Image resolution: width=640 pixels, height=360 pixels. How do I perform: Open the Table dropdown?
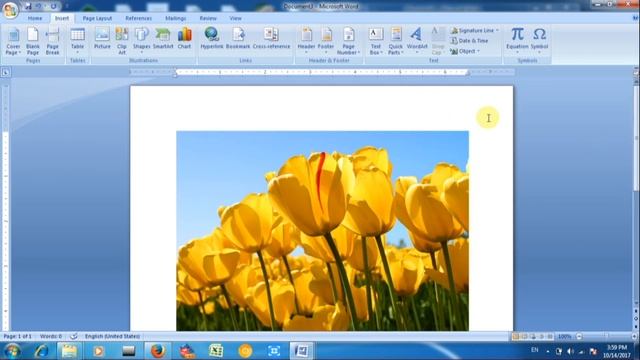coord(78,41)
